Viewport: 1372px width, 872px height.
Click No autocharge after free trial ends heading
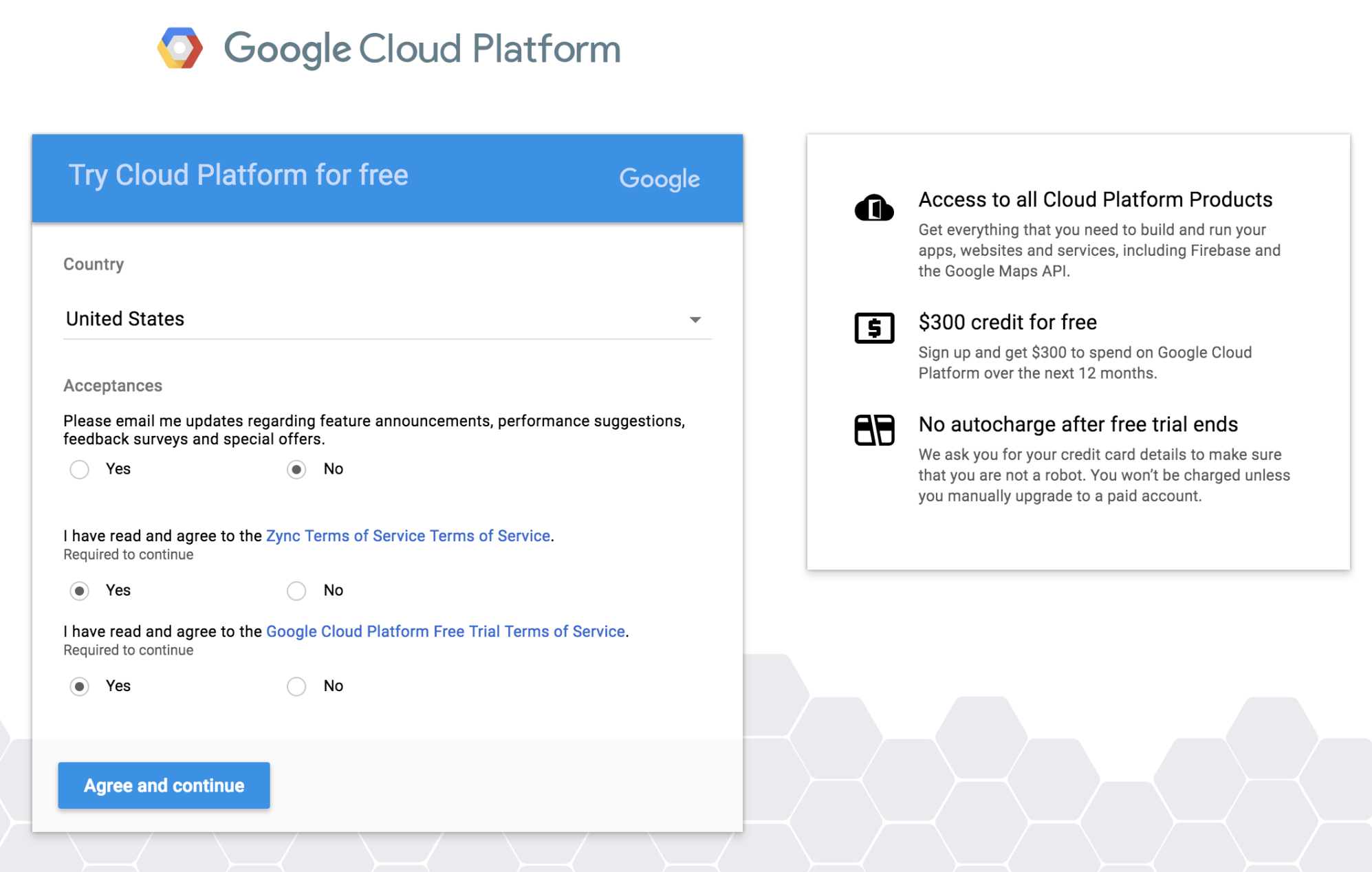[x=1078, y=424]
